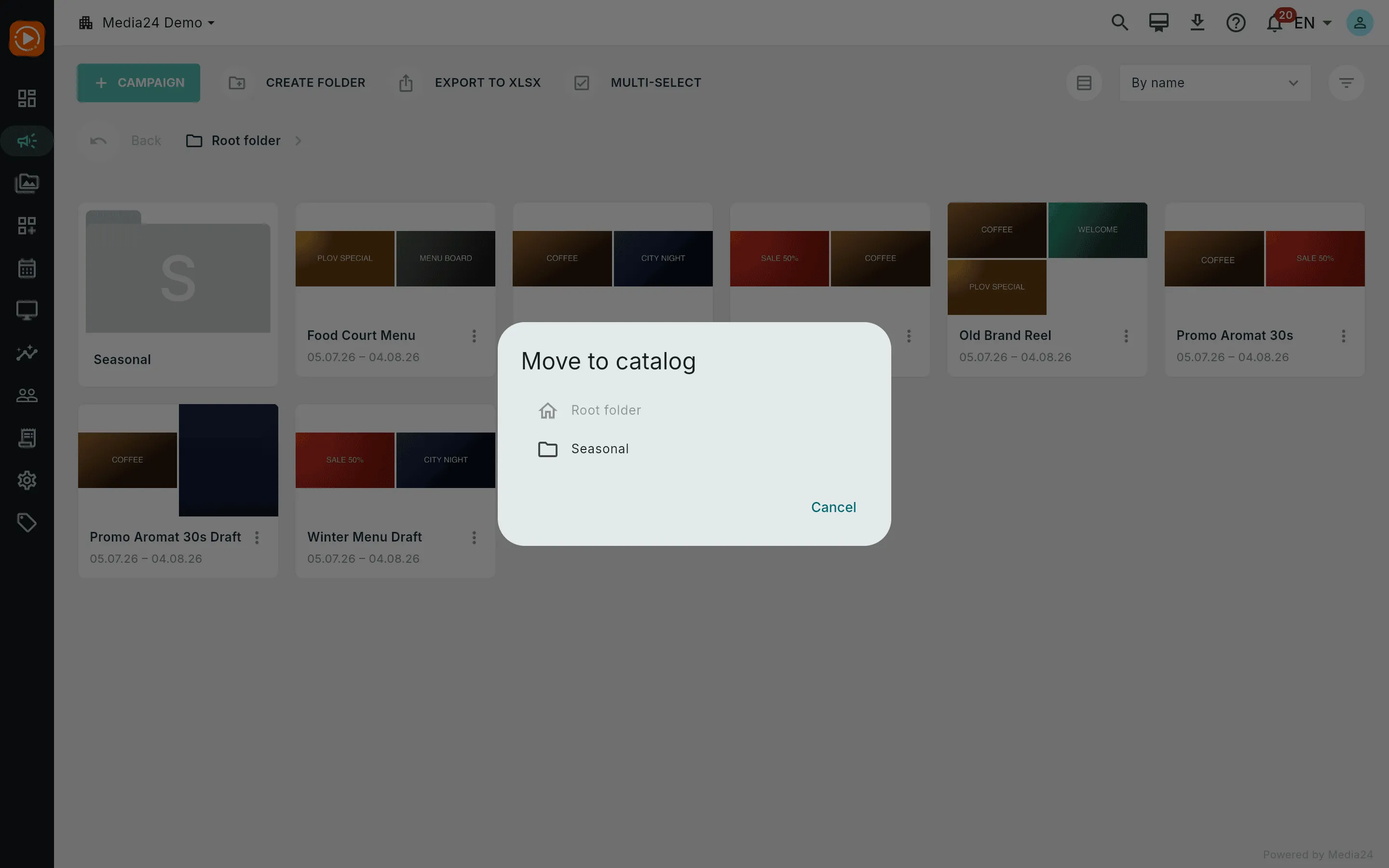The image size is (1389, 868).
Task: Click the folder icon beside Seasonal in dialog
Action: point(547,449)
